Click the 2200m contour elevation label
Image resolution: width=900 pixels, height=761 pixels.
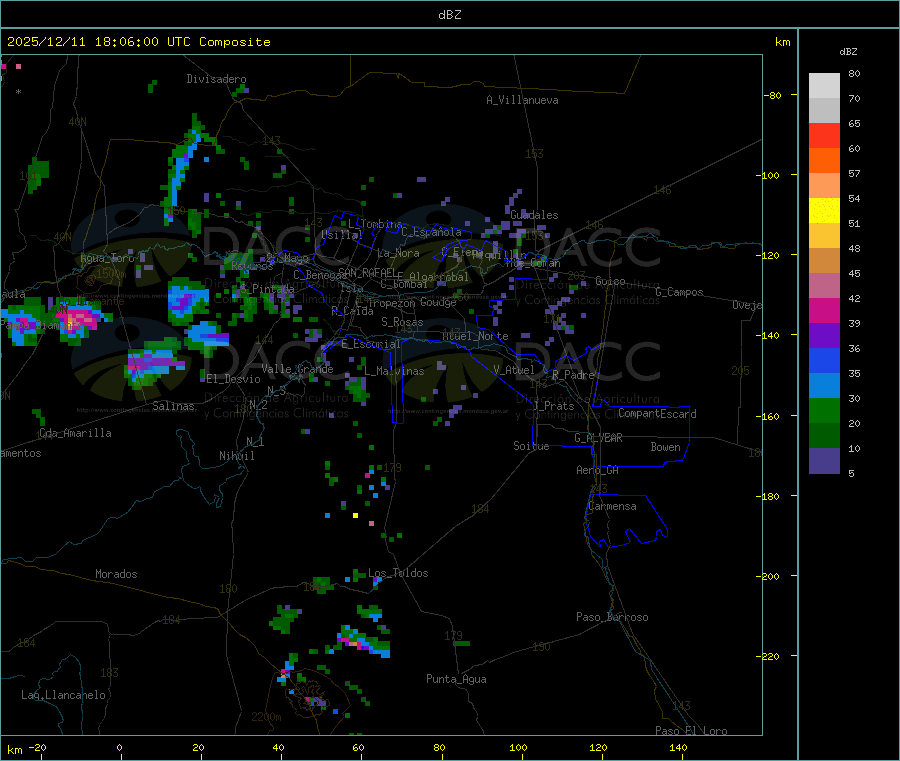(x=266, y=717)
